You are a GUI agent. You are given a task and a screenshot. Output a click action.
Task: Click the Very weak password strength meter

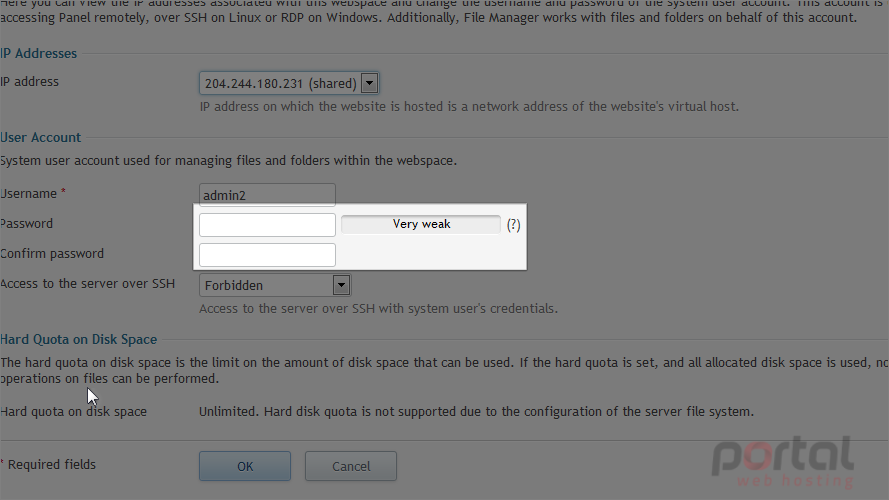[421, 224]
